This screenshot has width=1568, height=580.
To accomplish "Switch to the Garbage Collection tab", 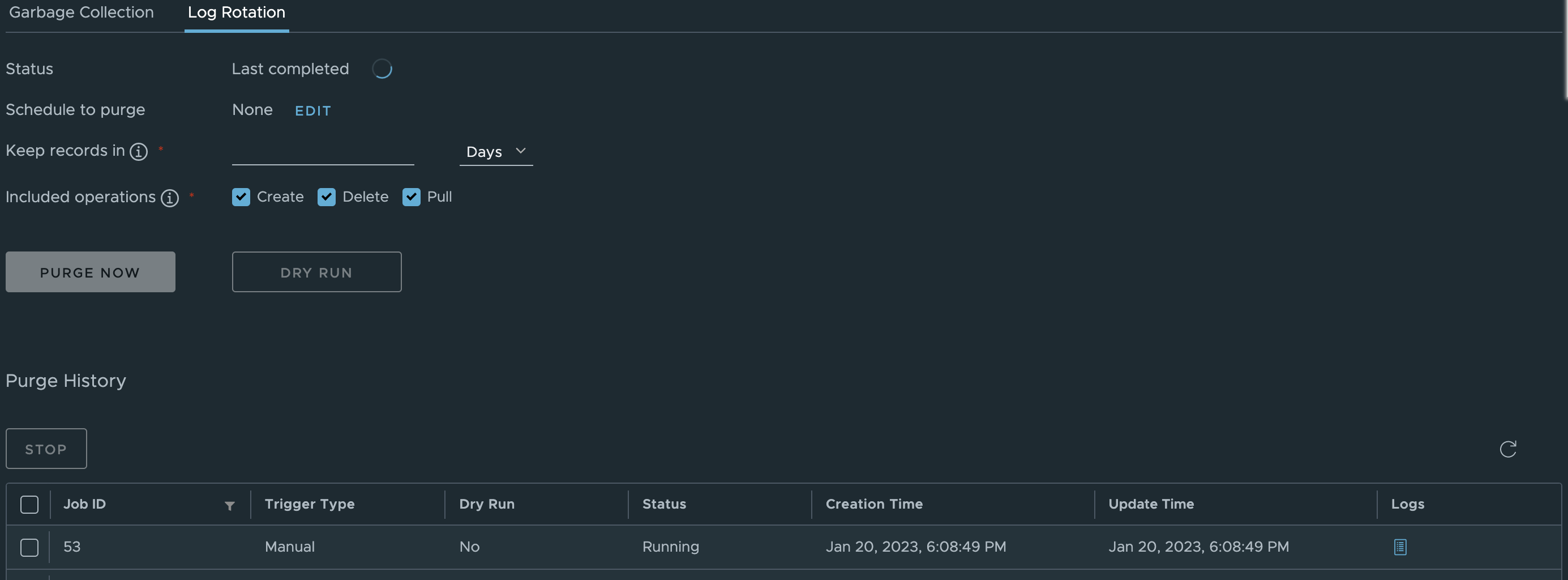I will 81,12.
